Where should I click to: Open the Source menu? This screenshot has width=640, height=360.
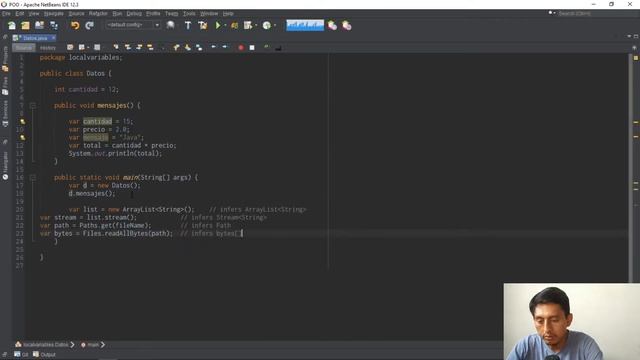(x=76, y=13)
